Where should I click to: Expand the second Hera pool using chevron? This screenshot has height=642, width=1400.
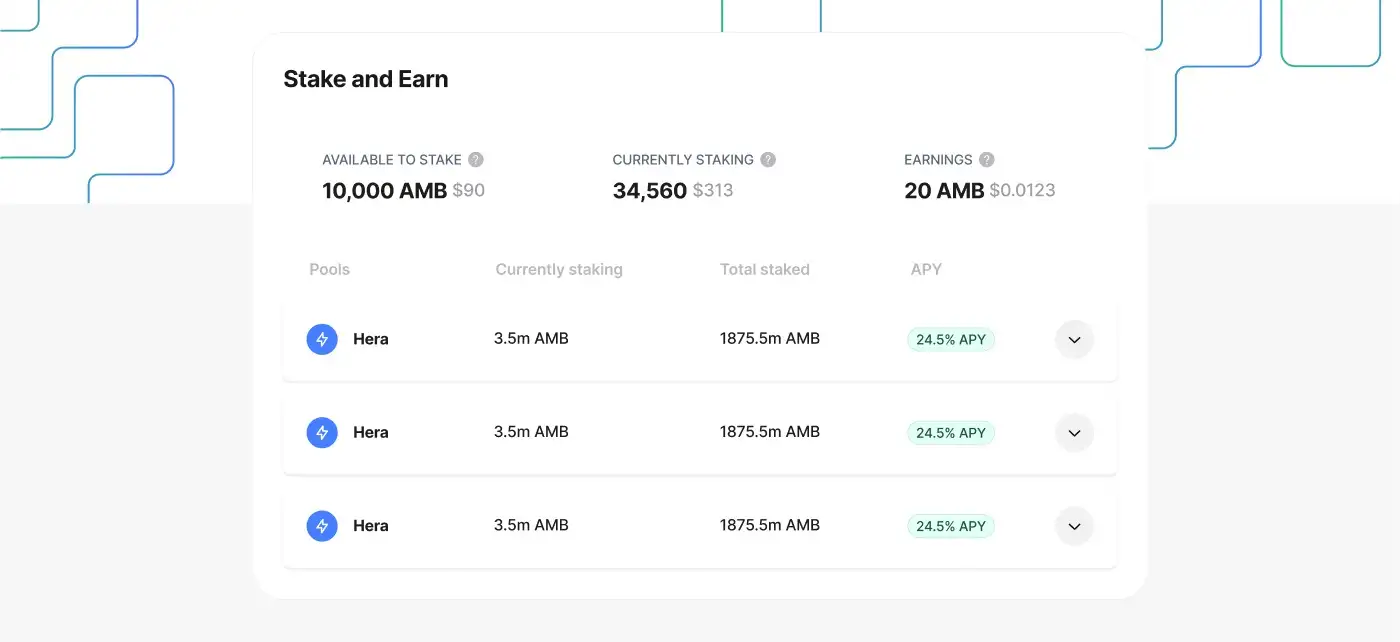click(x=1074, y=433)
